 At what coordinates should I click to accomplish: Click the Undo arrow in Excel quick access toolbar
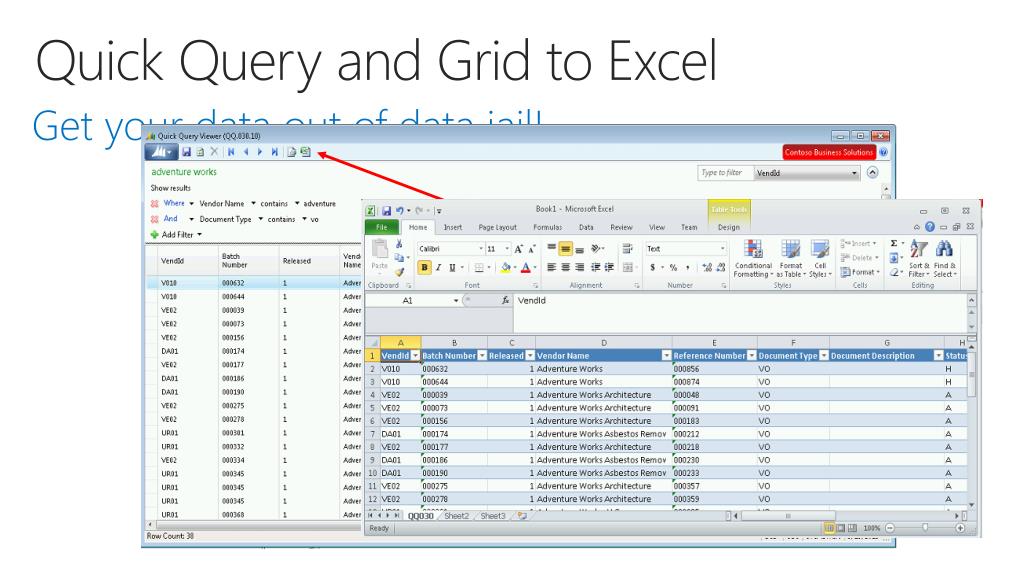click(399, 211)
